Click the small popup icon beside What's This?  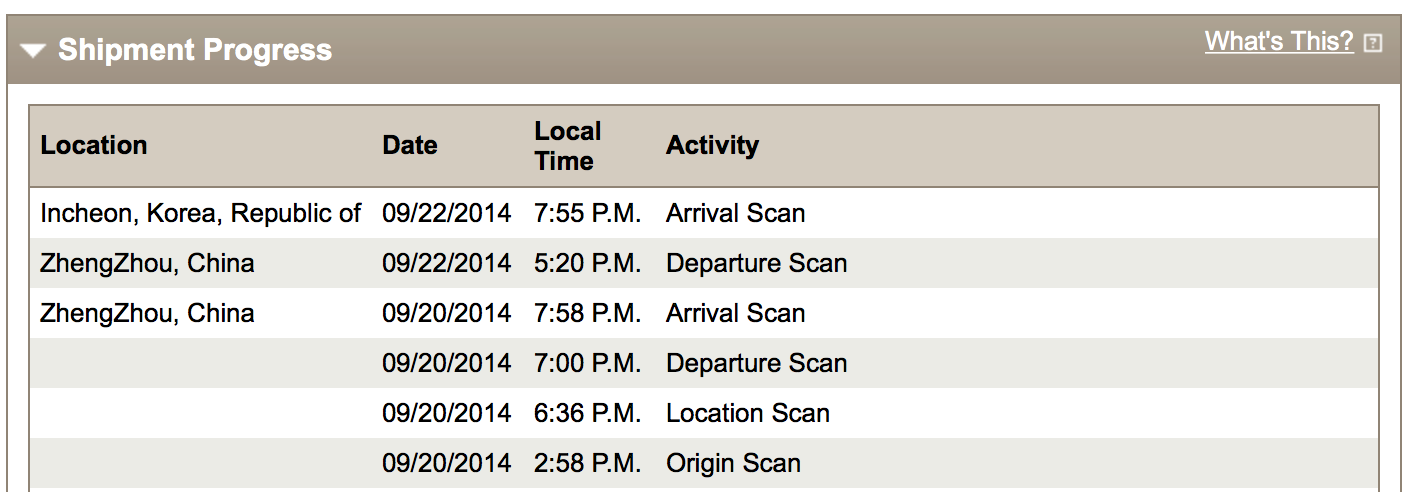[x=1373, y=43]
